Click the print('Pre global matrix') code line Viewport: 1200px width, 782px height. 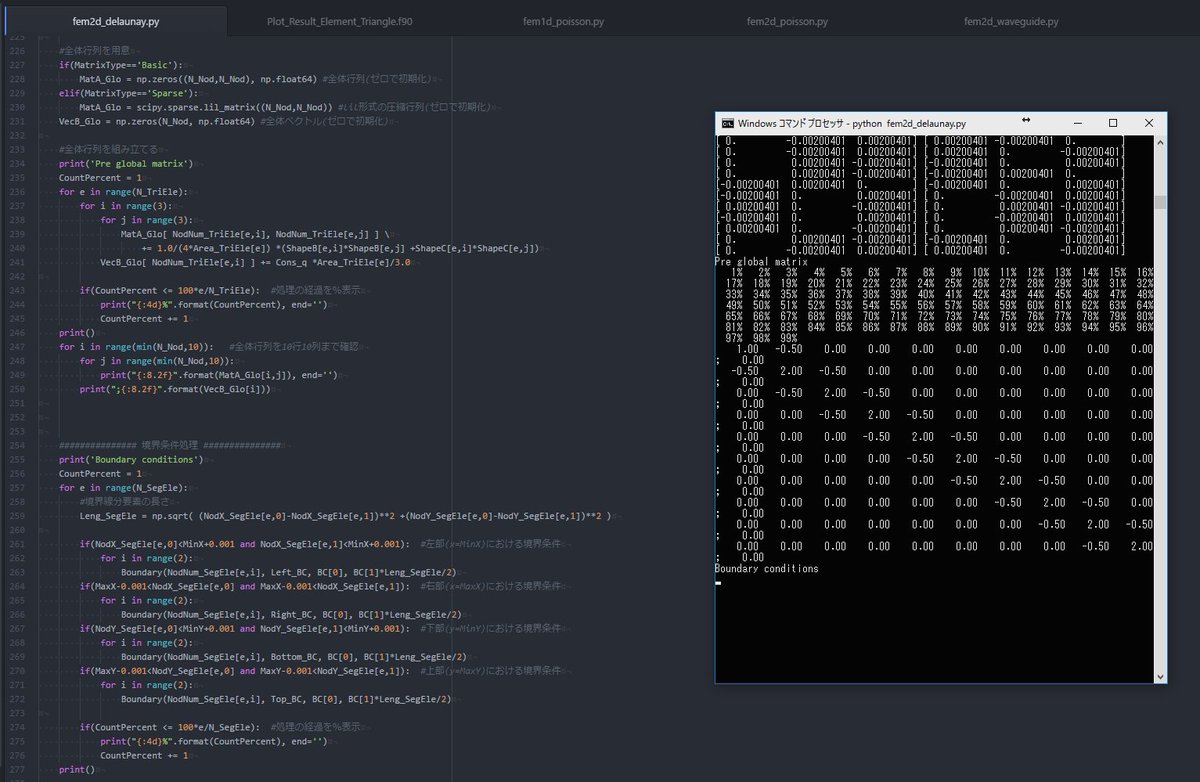pos(125,163)
